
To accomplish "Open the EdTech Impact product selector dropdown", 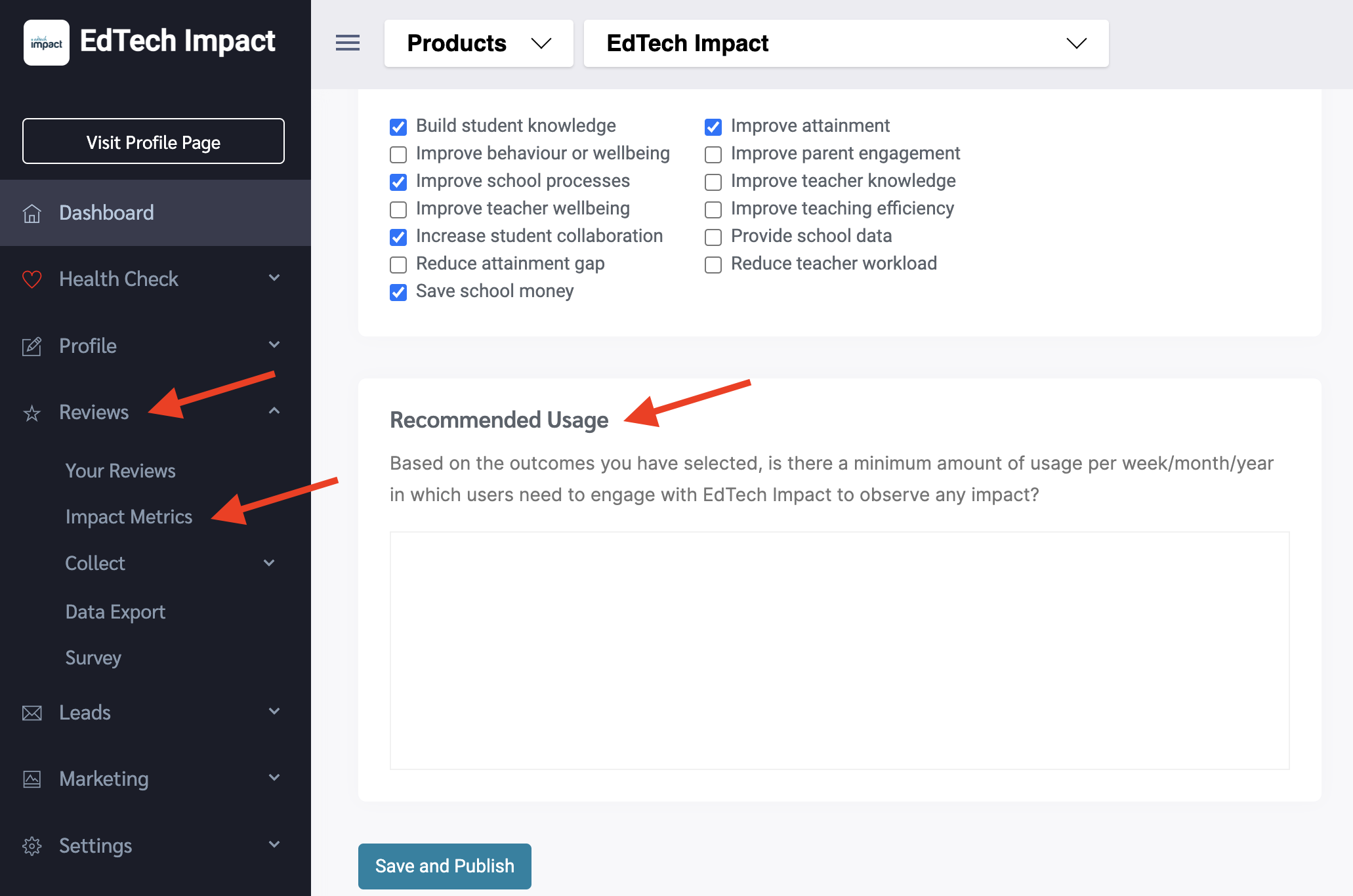I will coord(846,43).
